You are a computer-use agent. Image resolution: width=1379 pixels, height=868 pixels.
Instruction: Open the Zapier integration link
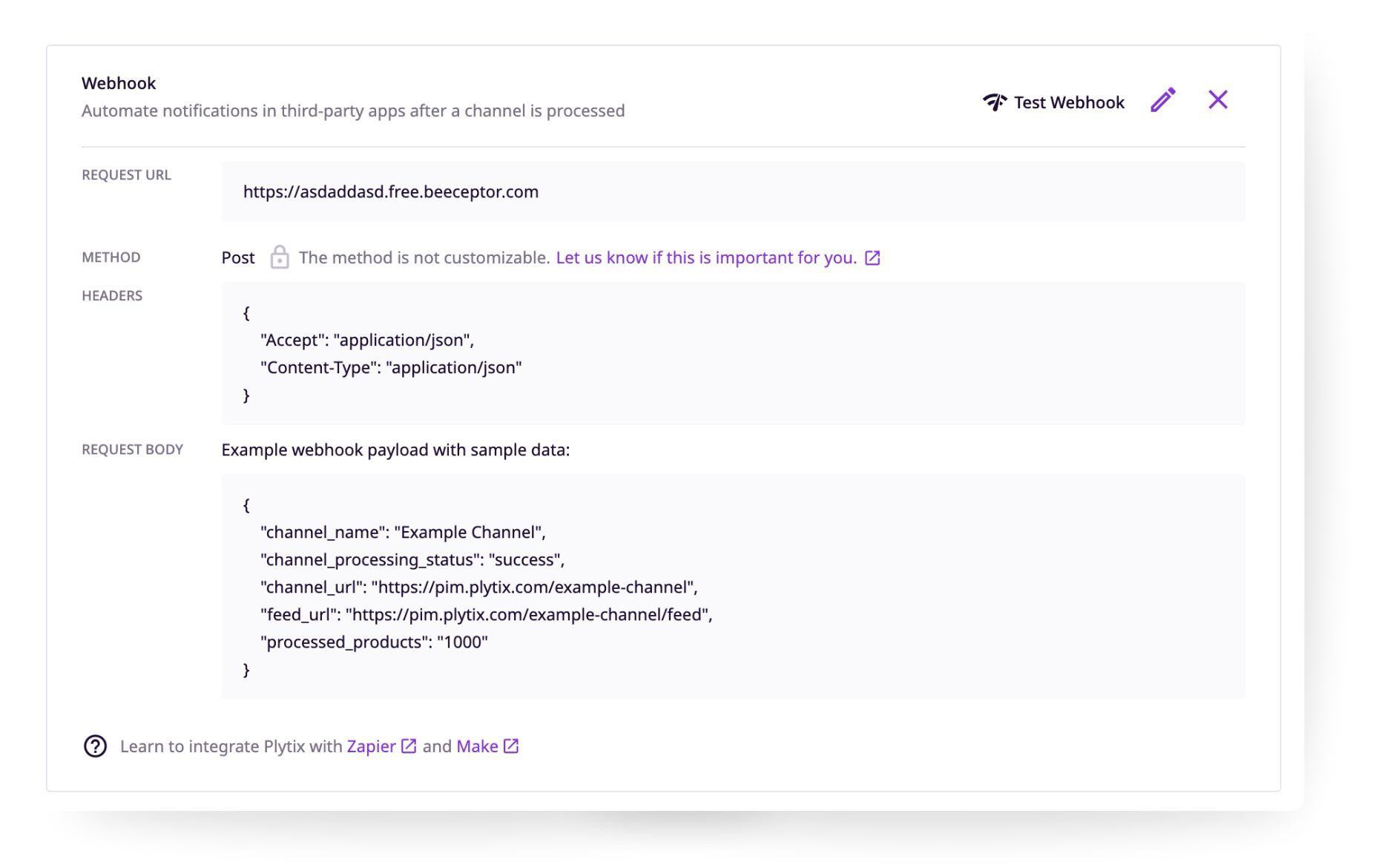(x=369, y=746)
